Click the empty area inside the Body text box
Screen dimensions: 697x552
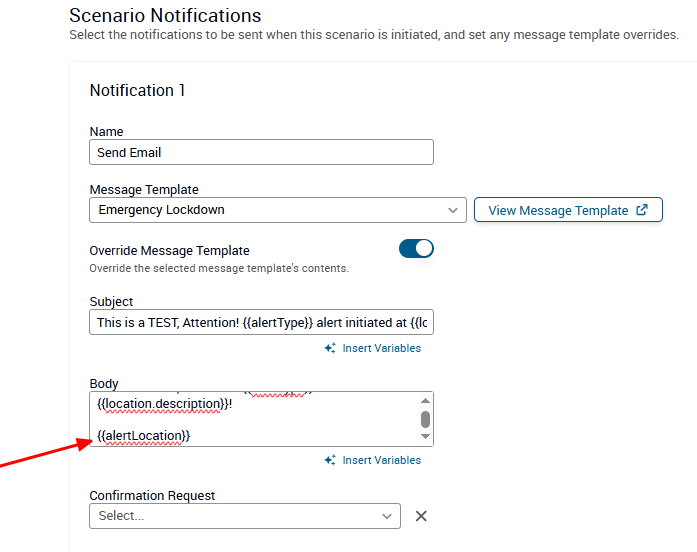[320, 420]
